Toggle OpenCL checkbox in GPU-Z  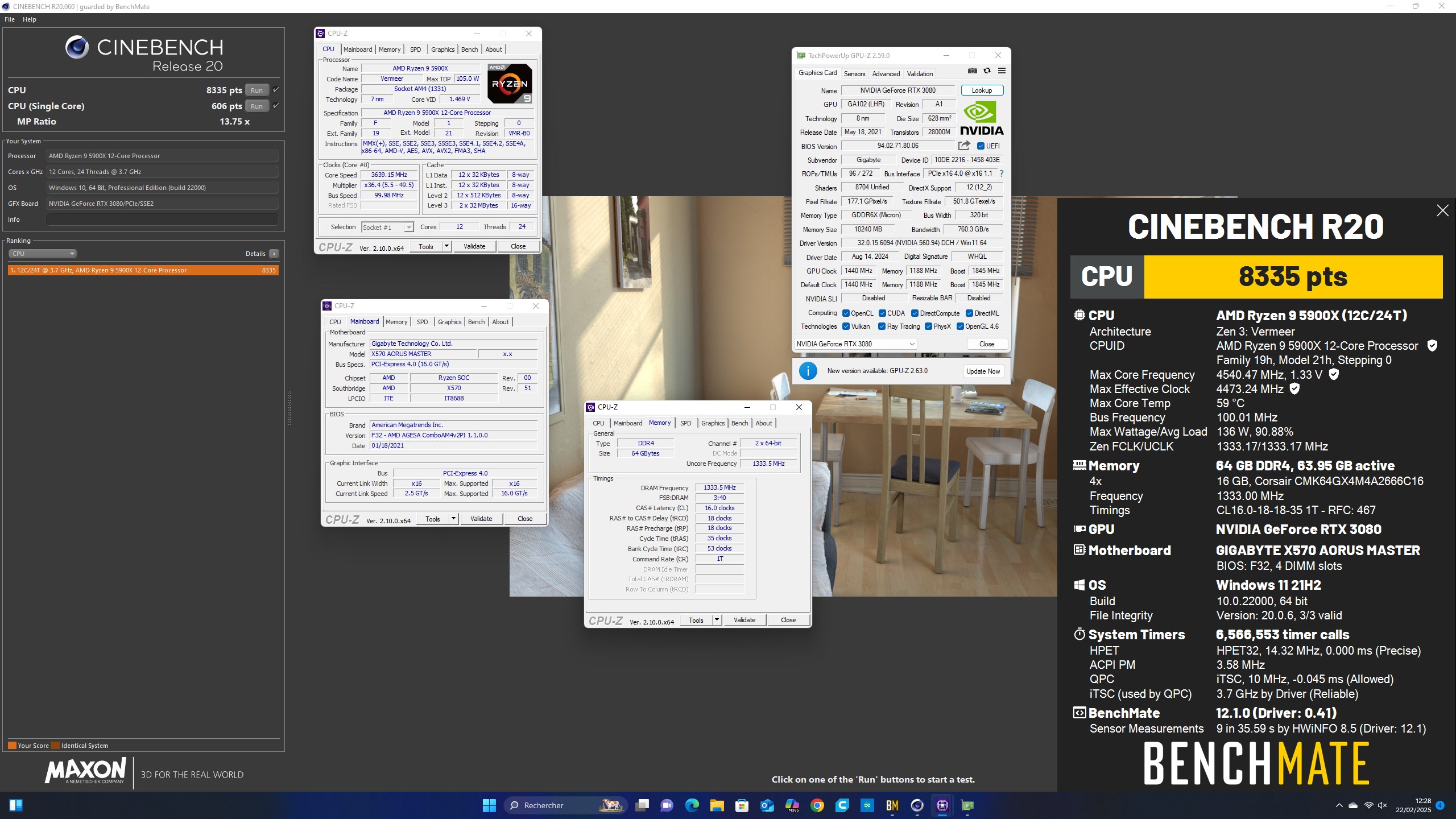click(846, 313)
